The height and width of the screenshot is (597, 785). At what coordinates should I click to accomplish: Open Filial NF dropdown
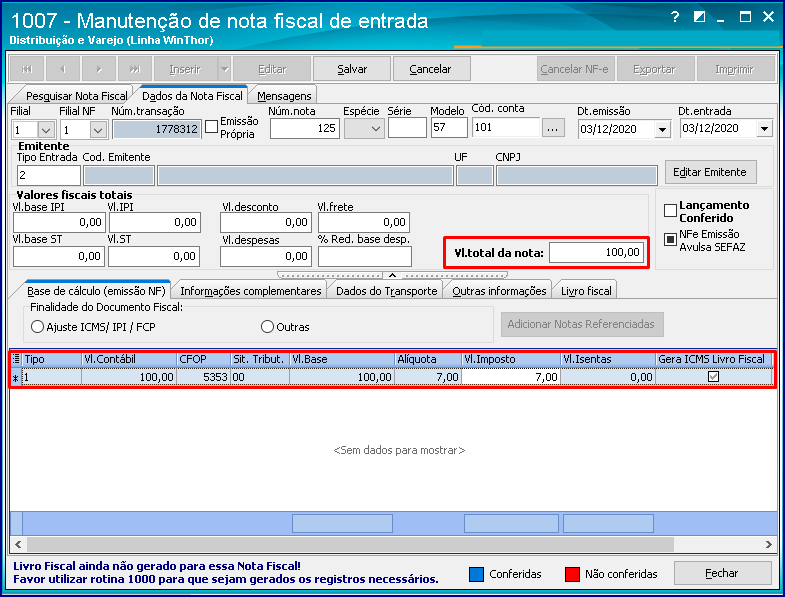pos(99,130)
